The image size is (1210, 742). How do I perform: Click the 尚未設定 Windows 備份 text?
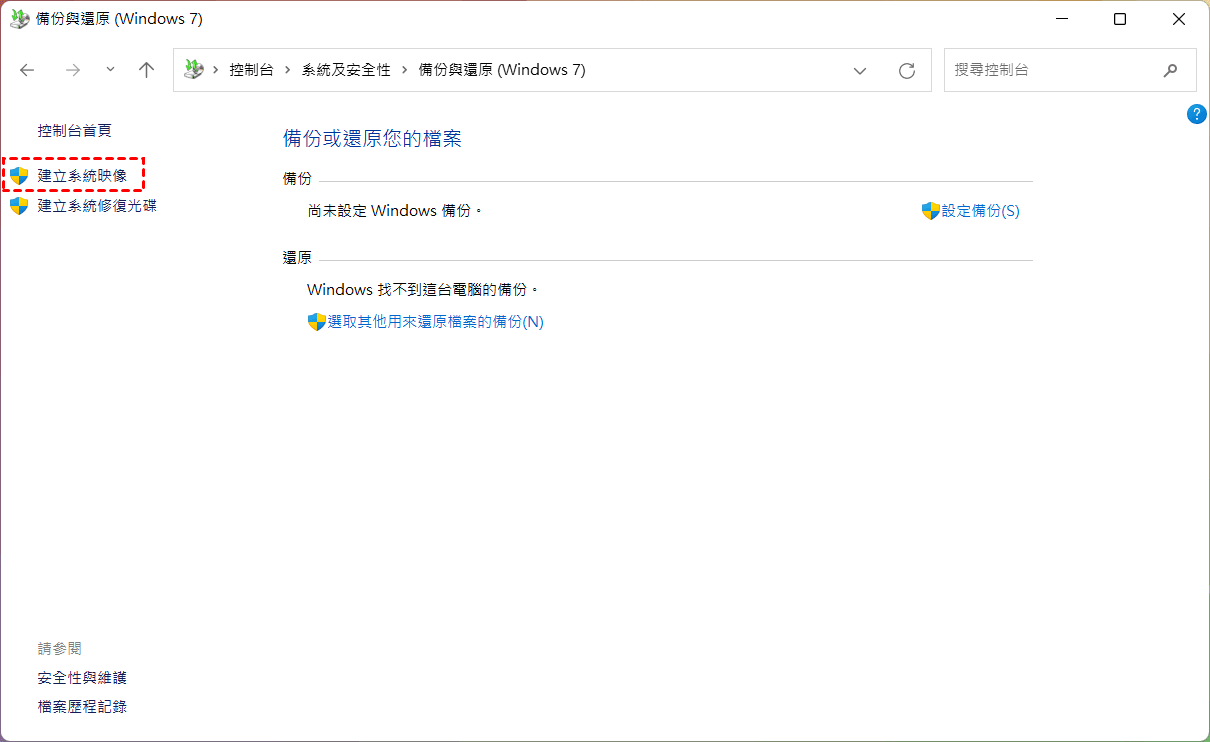[x=395, y=211]
